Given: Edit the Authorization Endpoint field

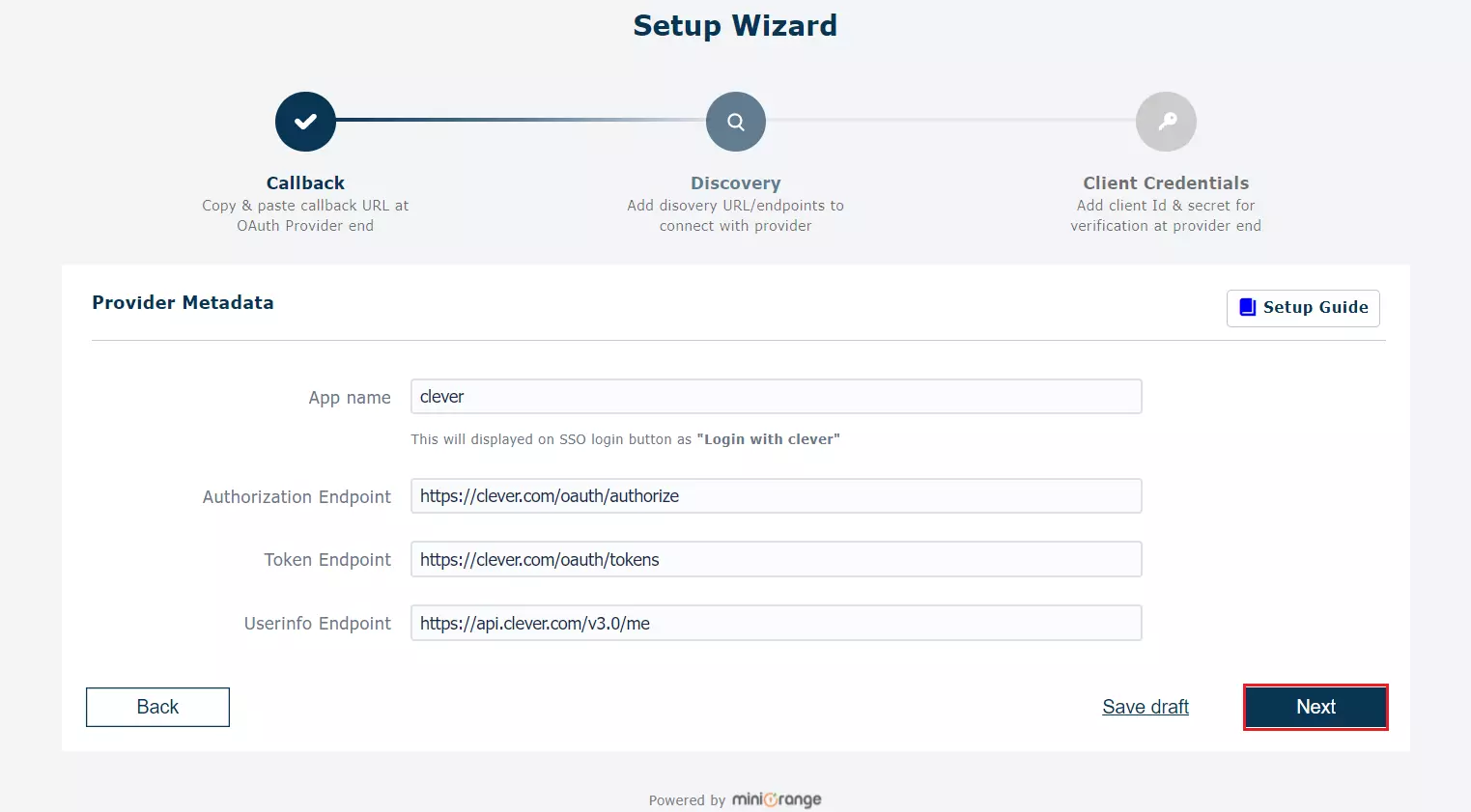Looking at the screenshot, I should (777, 496).
